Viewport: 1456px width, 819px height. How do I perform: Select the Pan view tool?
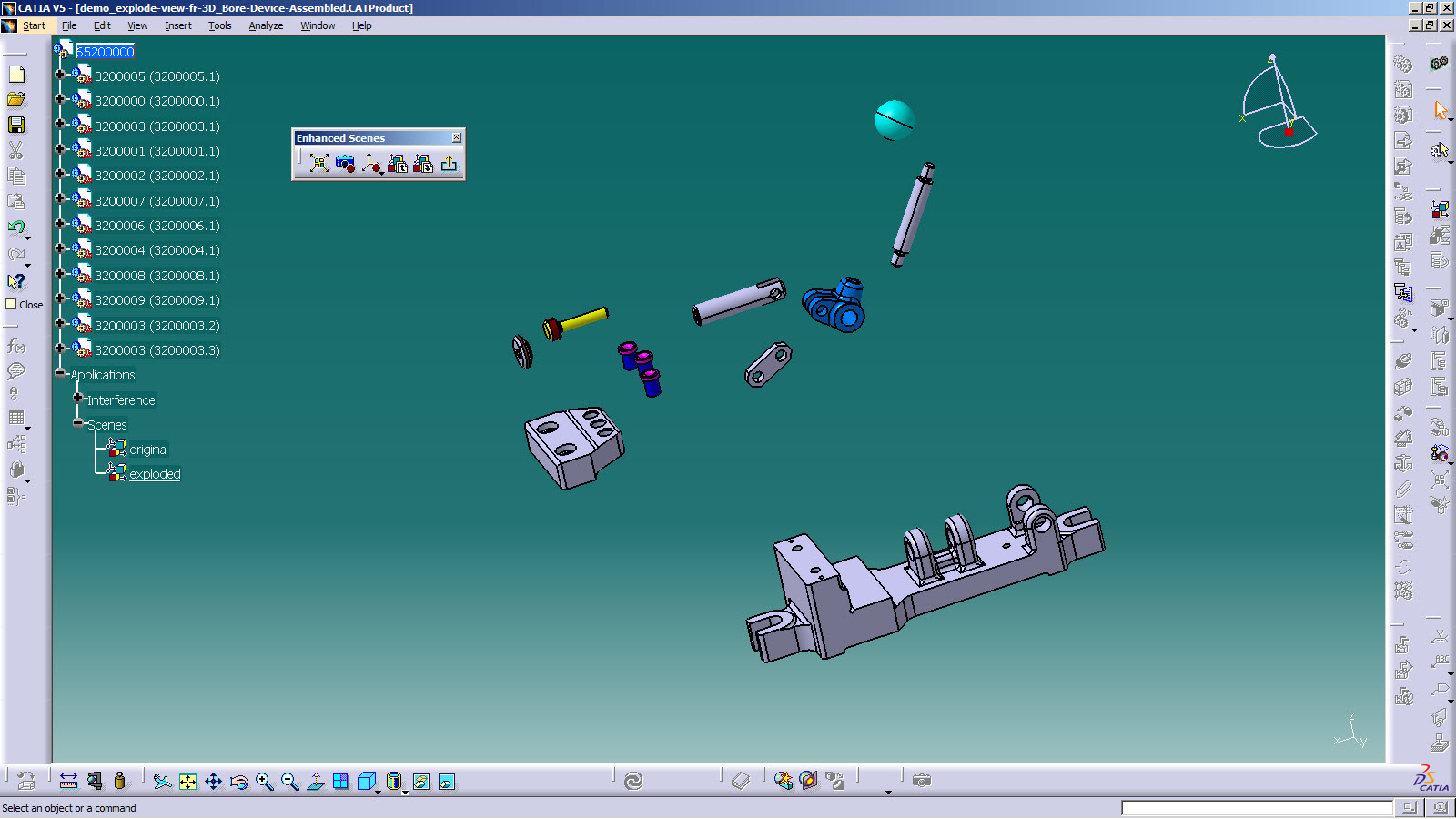213,782
